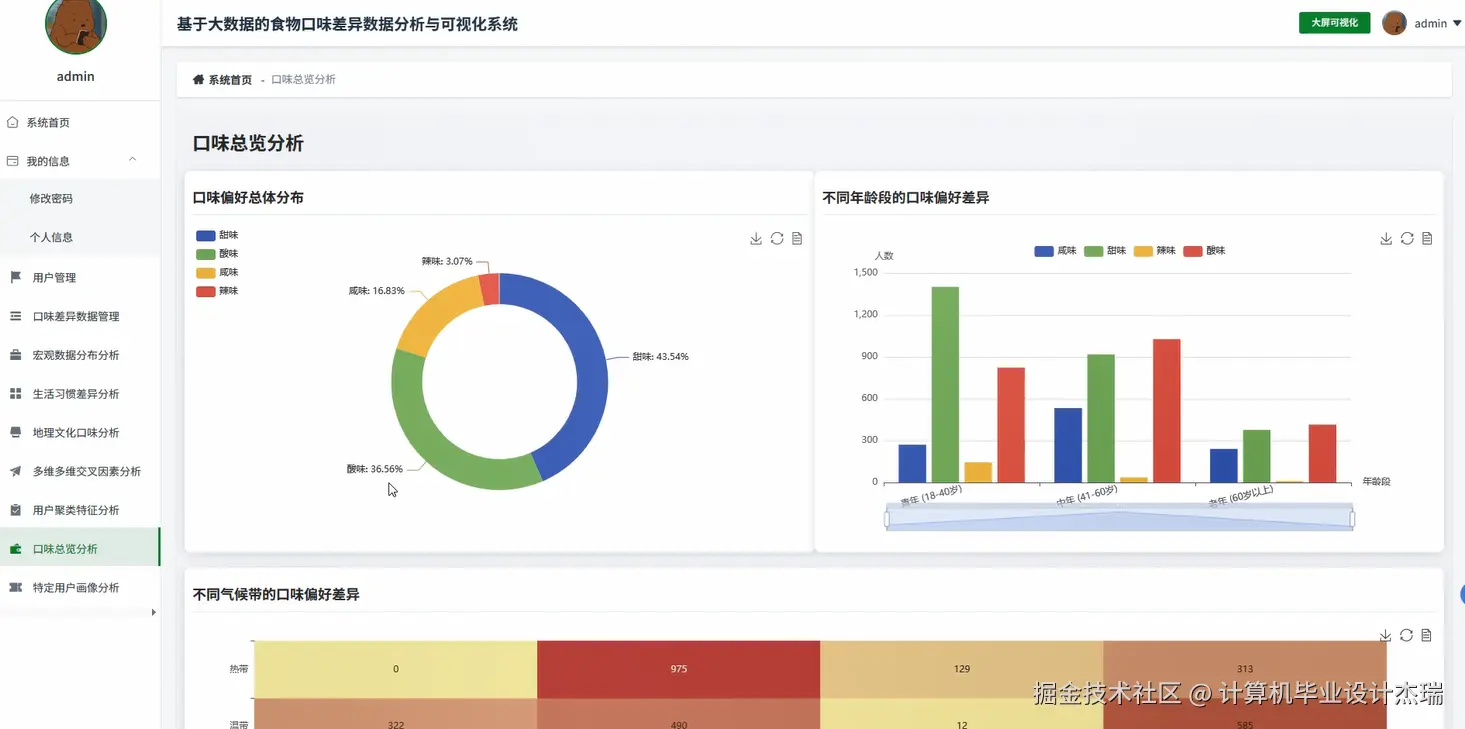Screen dimensions: 1465x729
Task: Click the icon beside 地理文化口味分析
Action: [x=15, y=432]
